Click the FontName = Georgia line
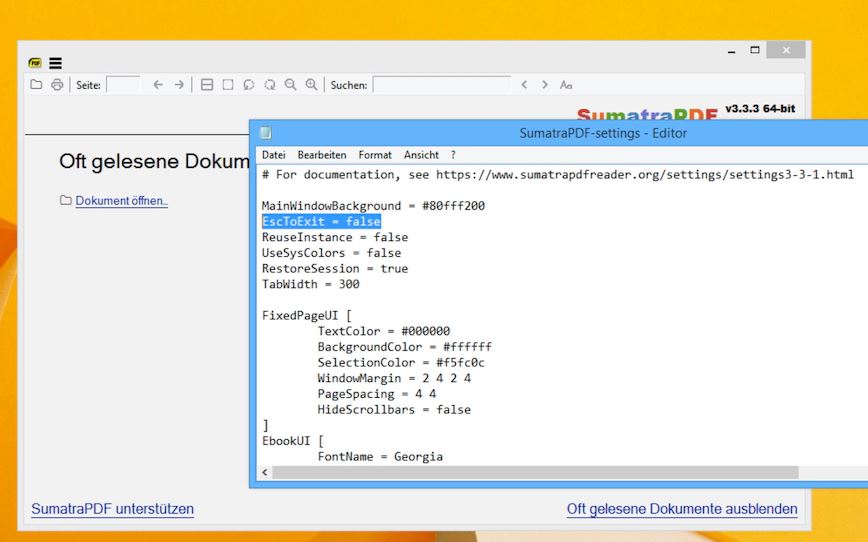 [380, 457]
